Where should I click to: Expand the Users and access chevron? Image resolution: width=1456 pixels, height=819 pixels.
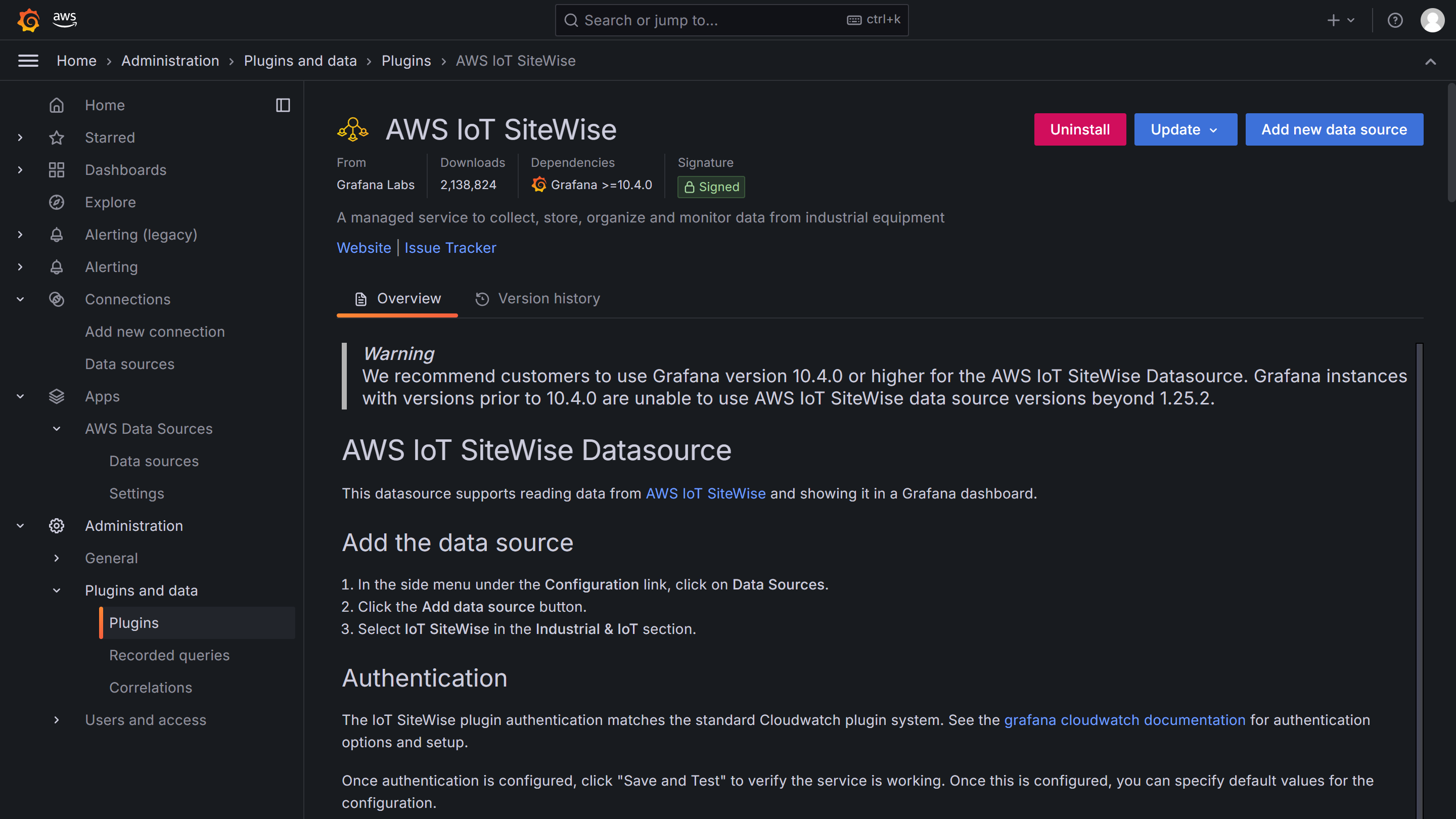[57, 719]
